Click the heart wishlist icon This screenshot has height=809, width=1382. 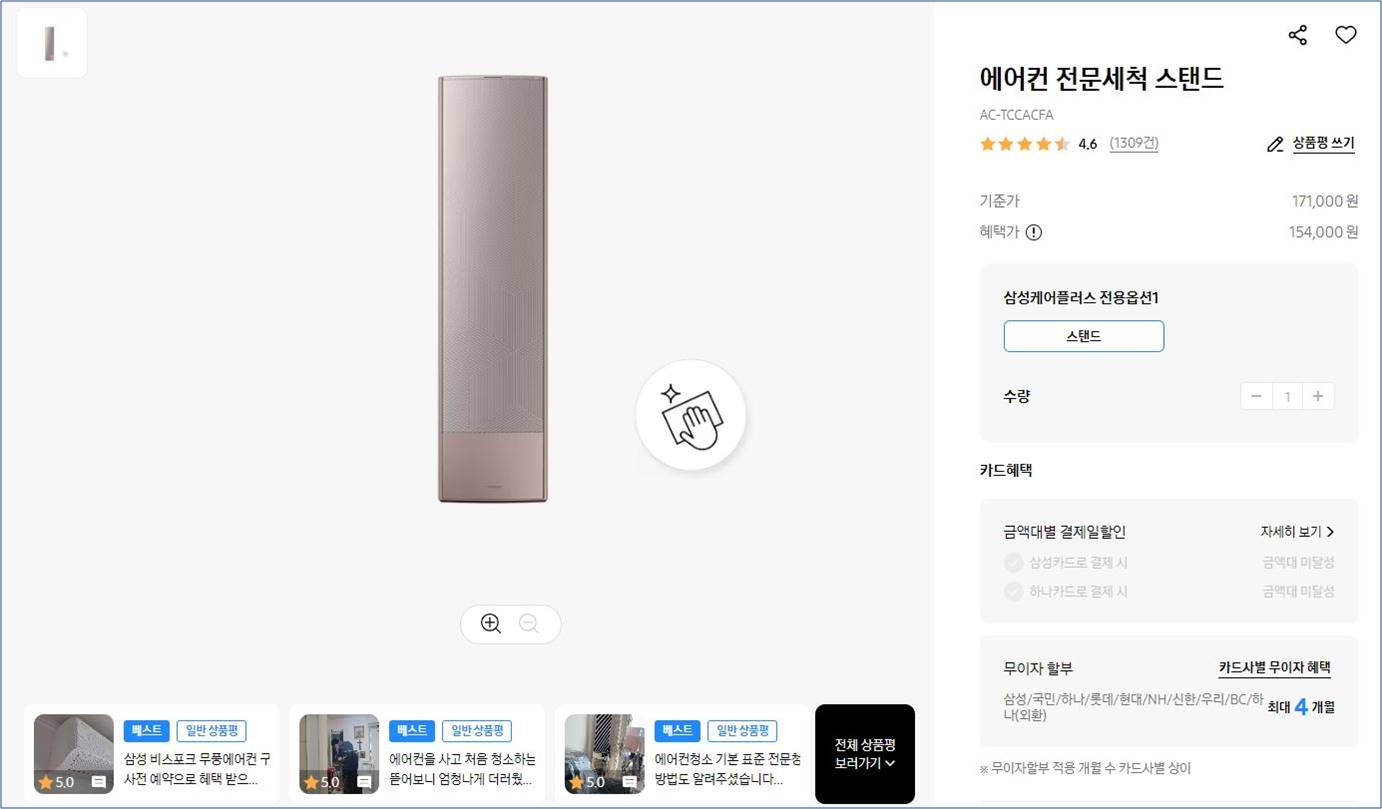coord(1346,35)
